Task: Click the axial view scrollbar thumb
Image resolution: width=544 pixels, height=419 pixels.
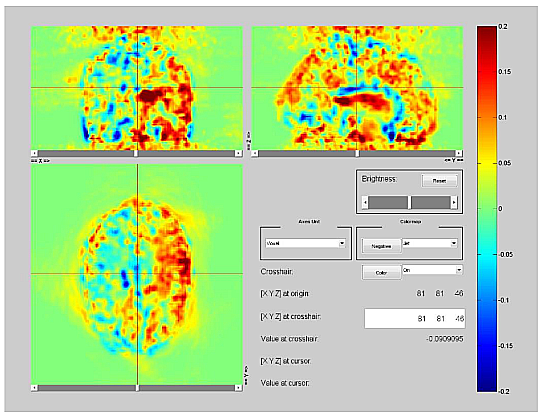Action: tap(137, 388)
